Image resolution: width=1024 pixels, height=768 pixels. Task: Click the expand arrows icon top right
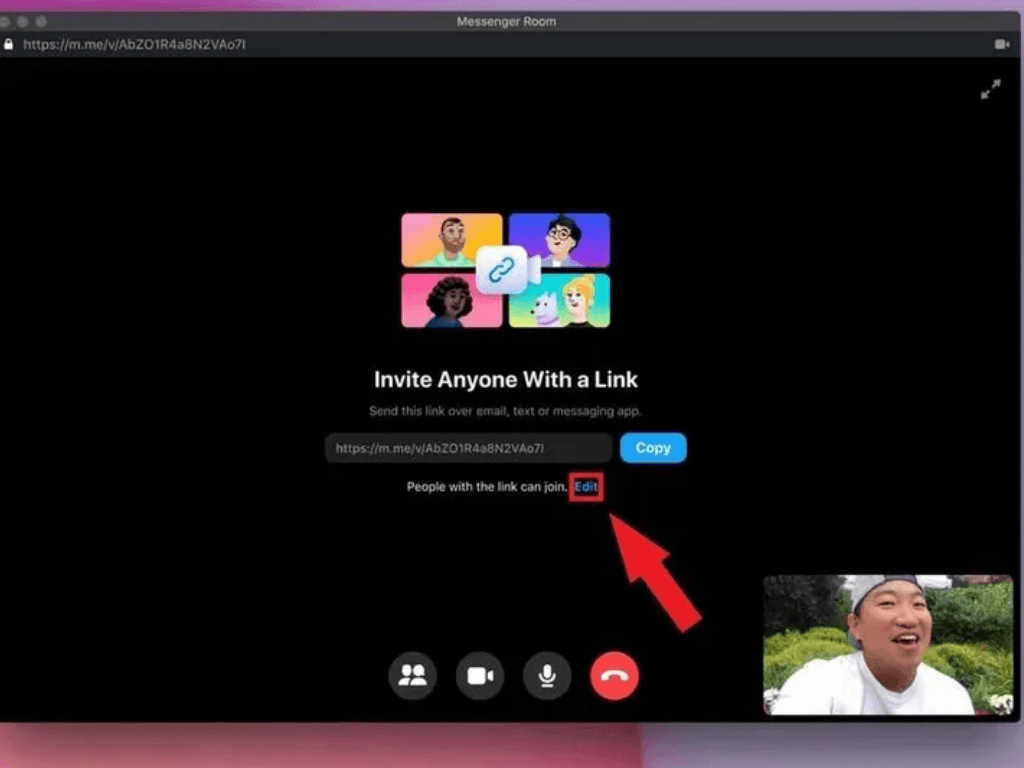pos(990,90)
